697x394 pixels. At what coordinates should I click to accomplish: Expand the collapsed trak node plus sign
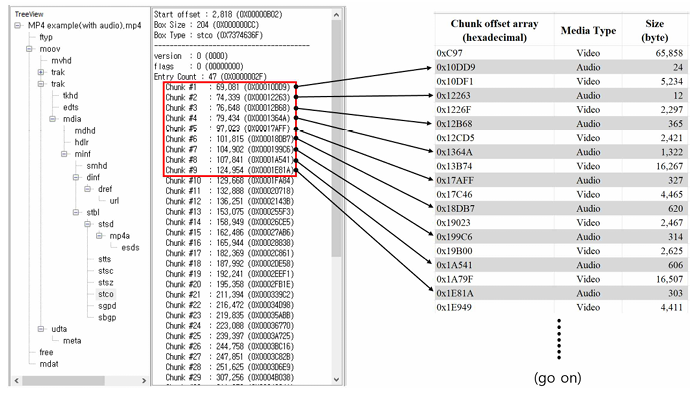[41, 72]
